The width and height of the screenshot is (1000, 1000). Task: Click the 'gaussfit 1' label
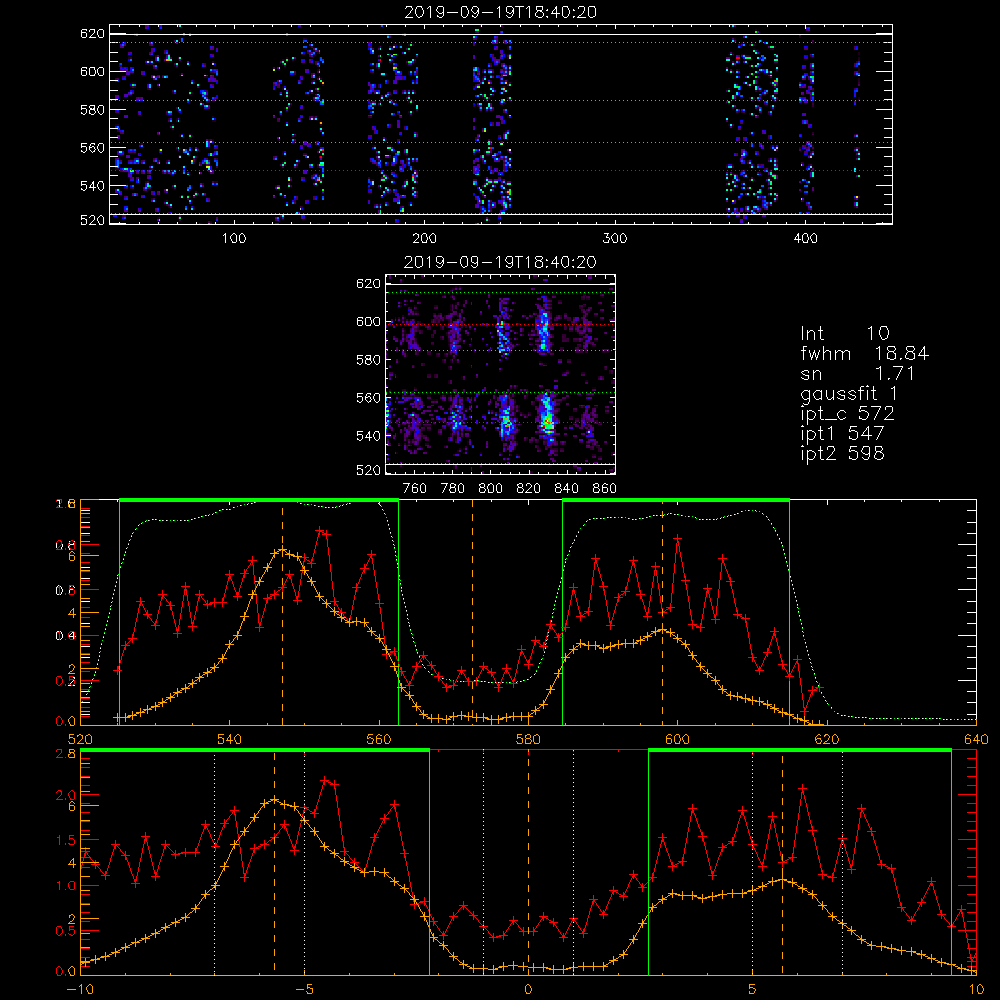(x=849, y=394)
